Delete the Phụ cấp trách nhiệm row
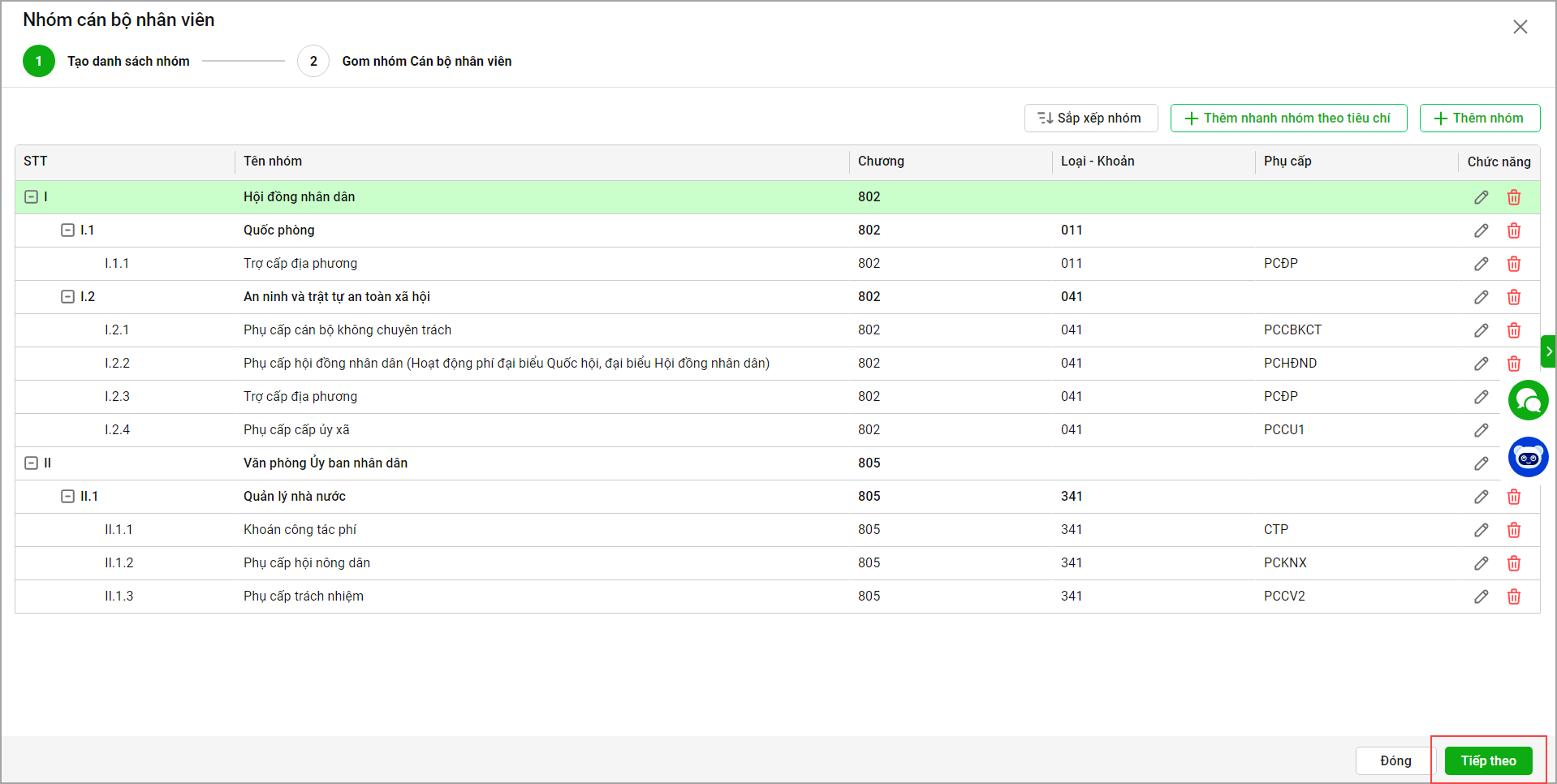1557x784 pixels. click(1513, 597)
